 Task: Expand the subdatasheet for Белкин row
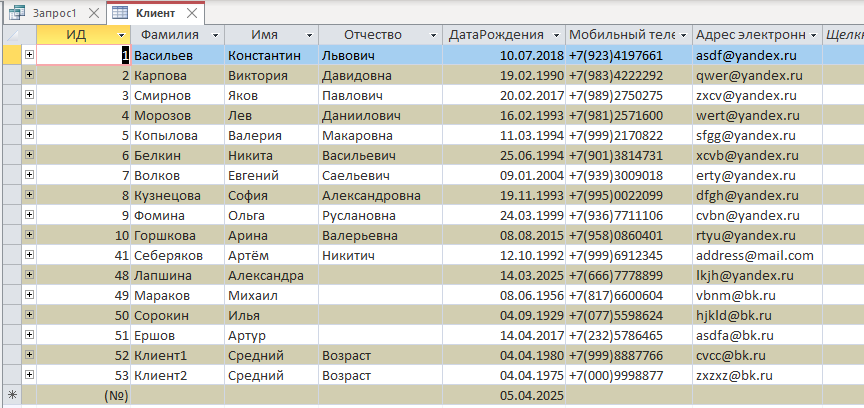tap(29, 155)
